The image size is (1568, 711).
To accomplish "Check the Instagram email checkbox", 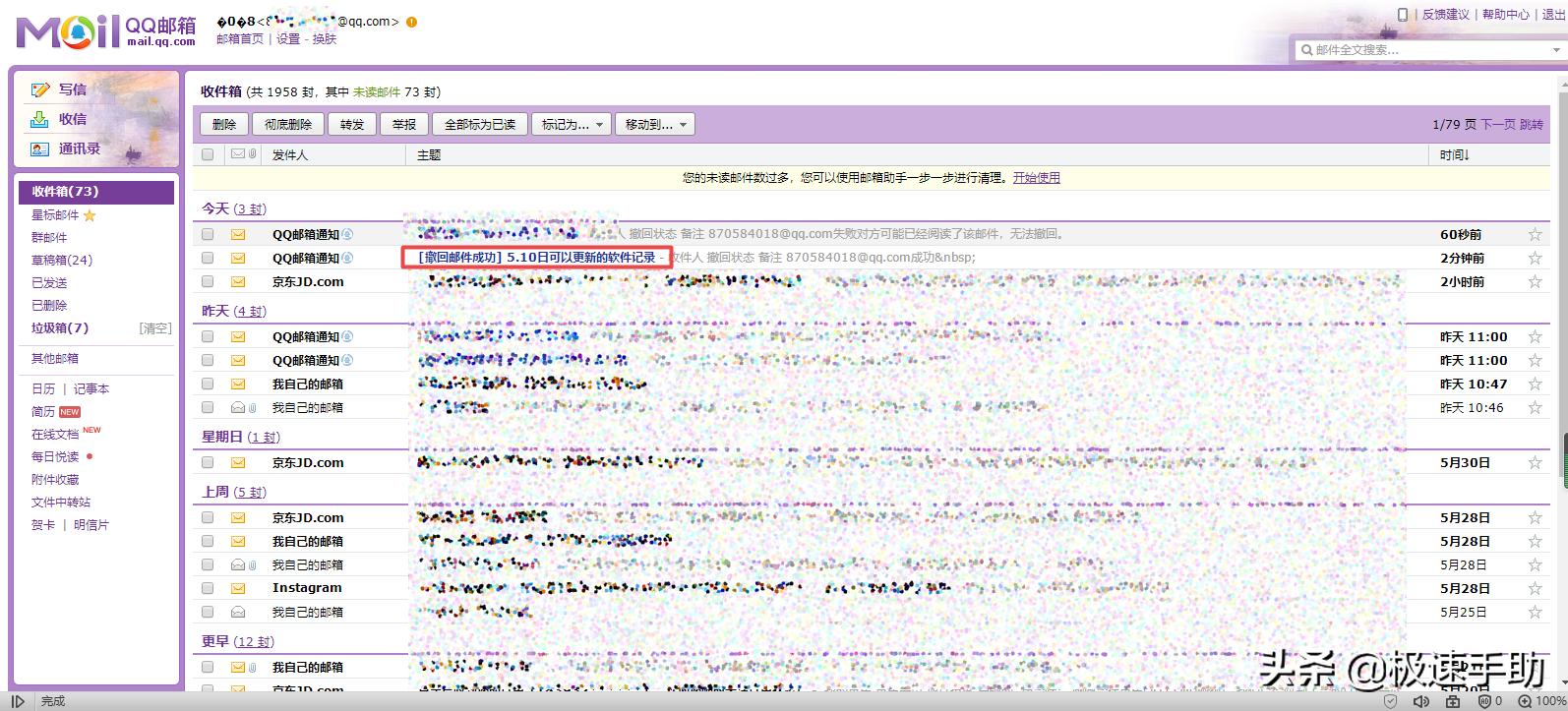I will 208,588.
